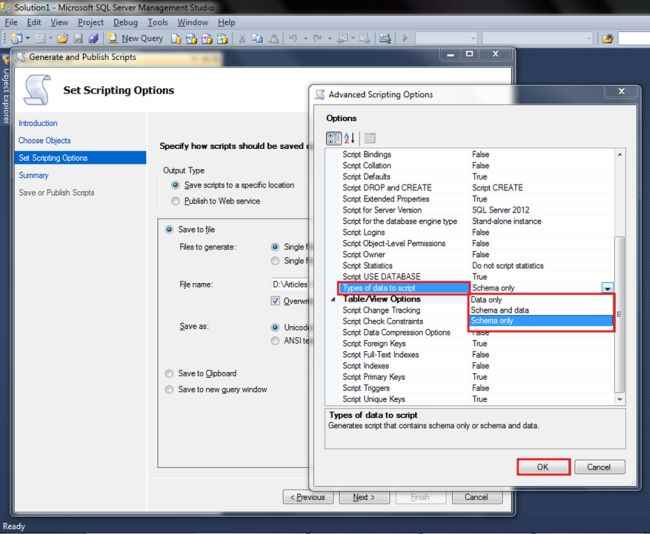Collapse the Table/View Options group
Image resolution: width=650 pixels, height=534 pixels.
coord(333,299)
